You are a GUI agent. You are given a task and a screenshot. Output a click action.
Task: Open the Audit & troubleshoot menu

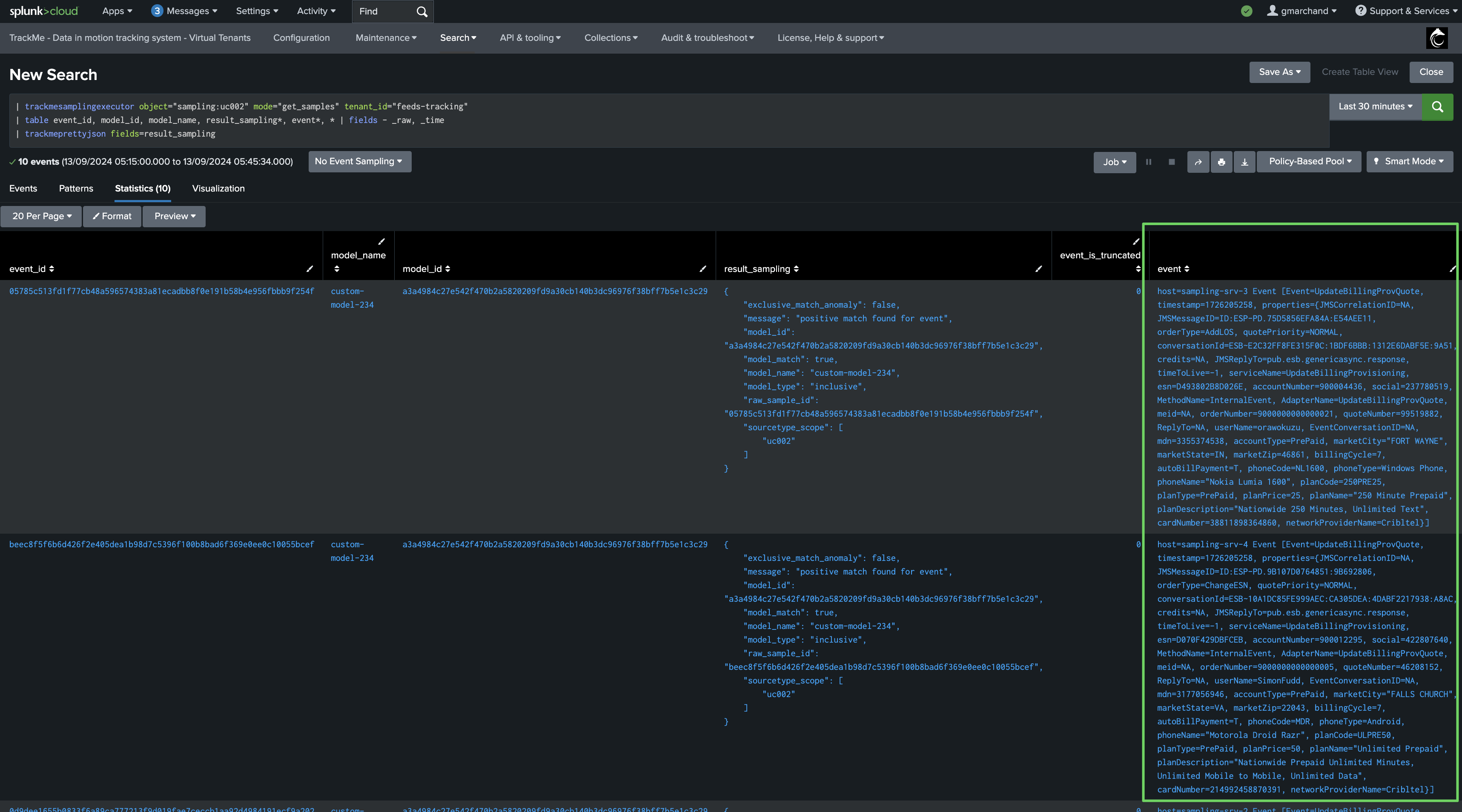tap(707, 38)
